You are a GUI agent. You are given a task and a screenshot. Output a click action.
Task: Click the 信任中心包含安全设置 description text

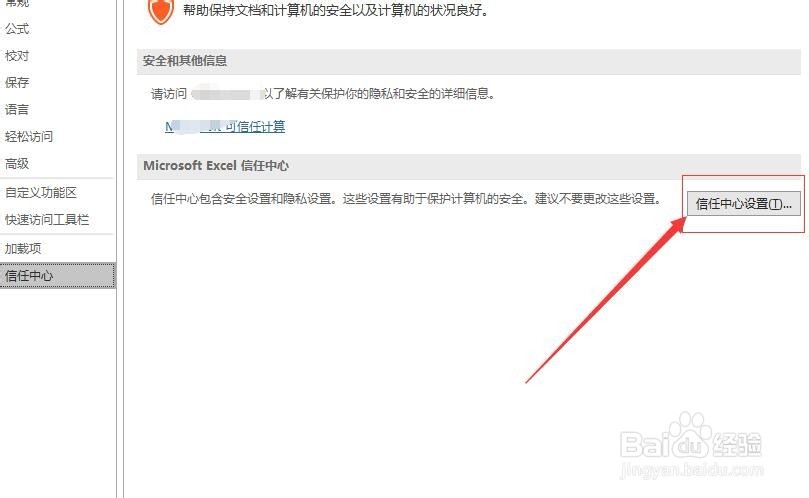pyautogui.click(x=406, y=199)
